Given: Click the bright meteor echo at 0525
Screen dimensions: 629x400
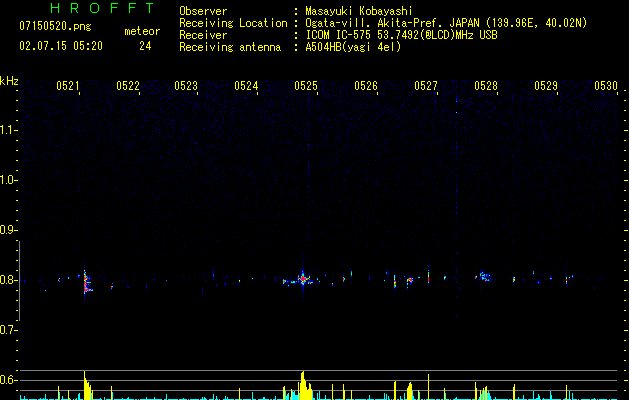Looking at the screenshot, I should point(303,278).
